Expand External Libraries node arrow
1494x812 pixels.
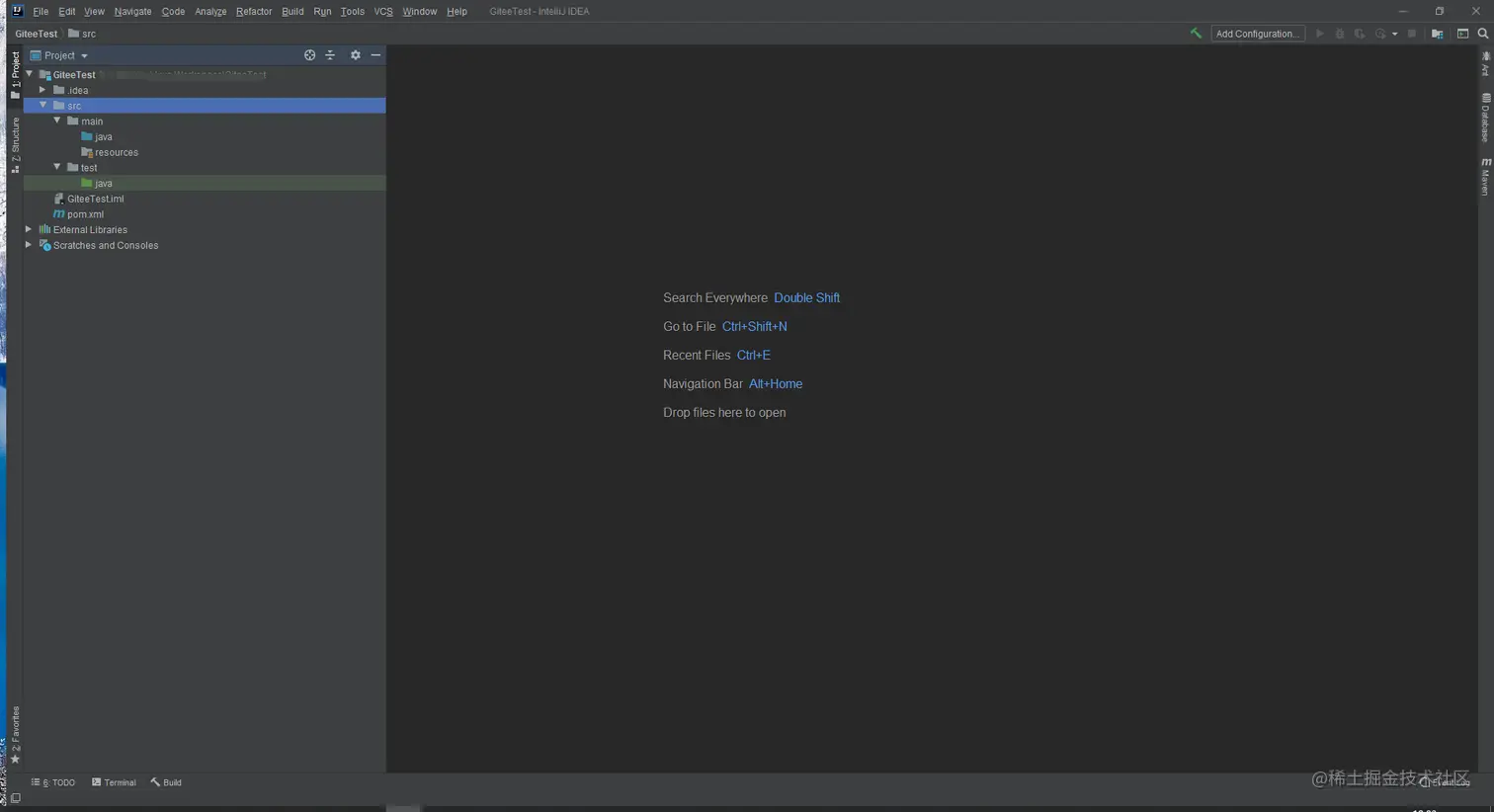pyautogui.click(x=29, y=229)
